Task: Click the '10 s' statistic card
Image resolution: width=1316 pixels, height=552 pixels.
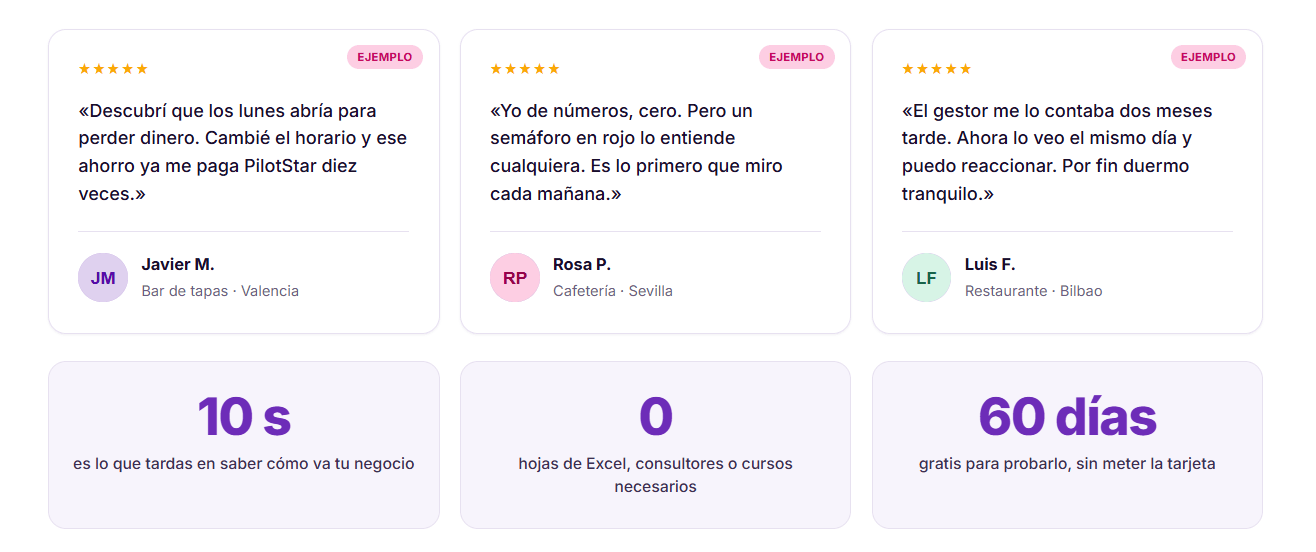Action: (244, 445)
